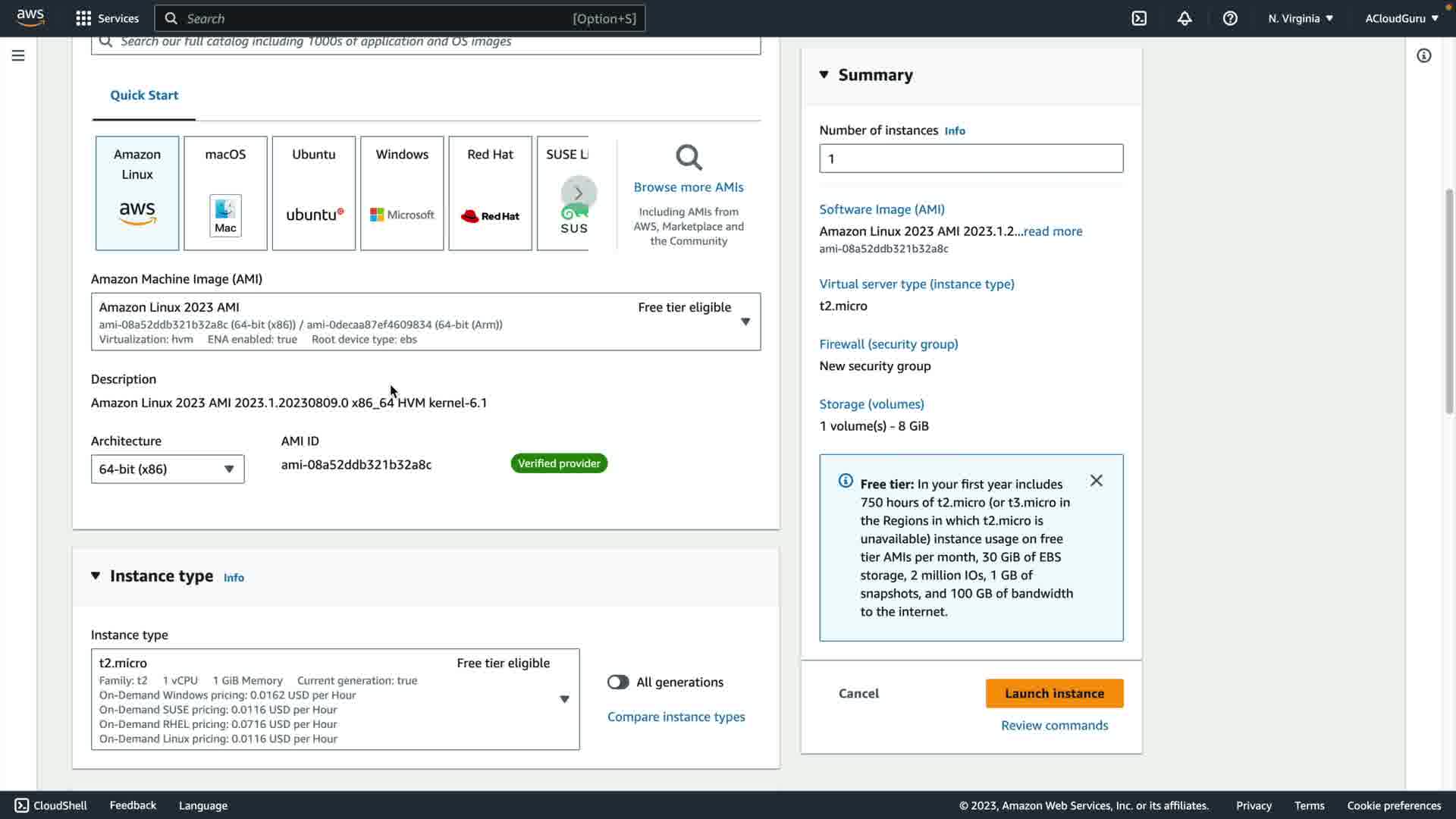Open the Compare instance types link
The width and height of the screenshot is (1456, 819).
pyautogui.click(x=676, y=717)
